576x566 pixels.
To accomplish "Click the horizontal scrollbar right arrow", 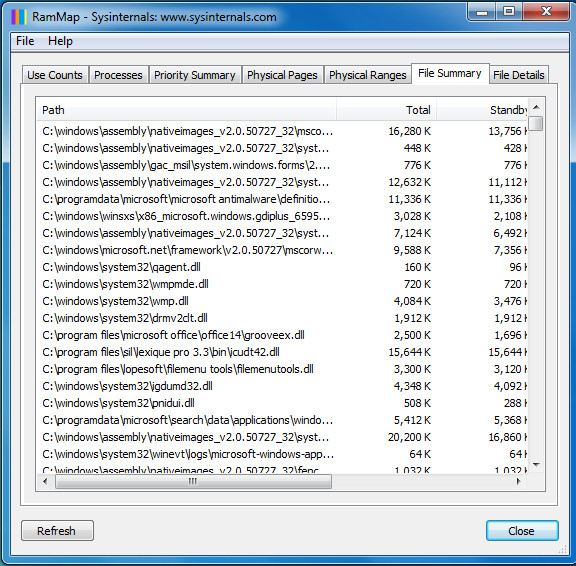I will [519, 481].
